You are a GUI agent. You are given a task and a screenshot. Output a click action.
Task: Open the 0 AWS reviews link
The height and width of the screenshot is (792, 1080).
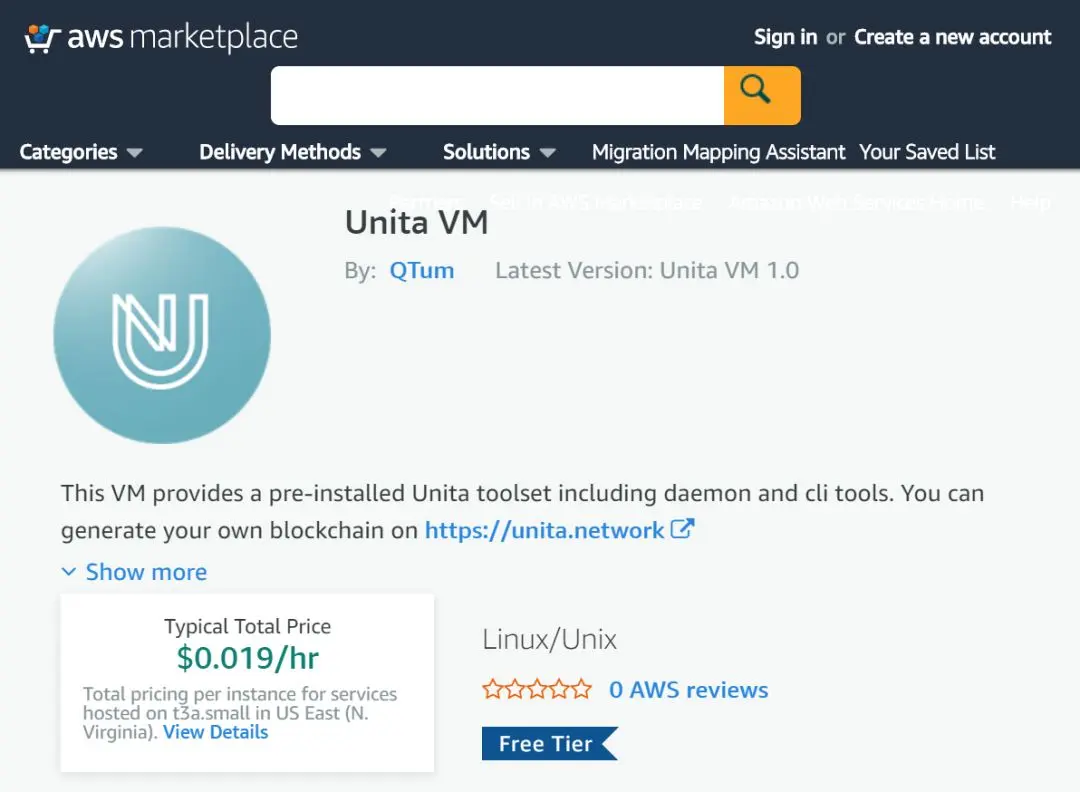[688, 690]
